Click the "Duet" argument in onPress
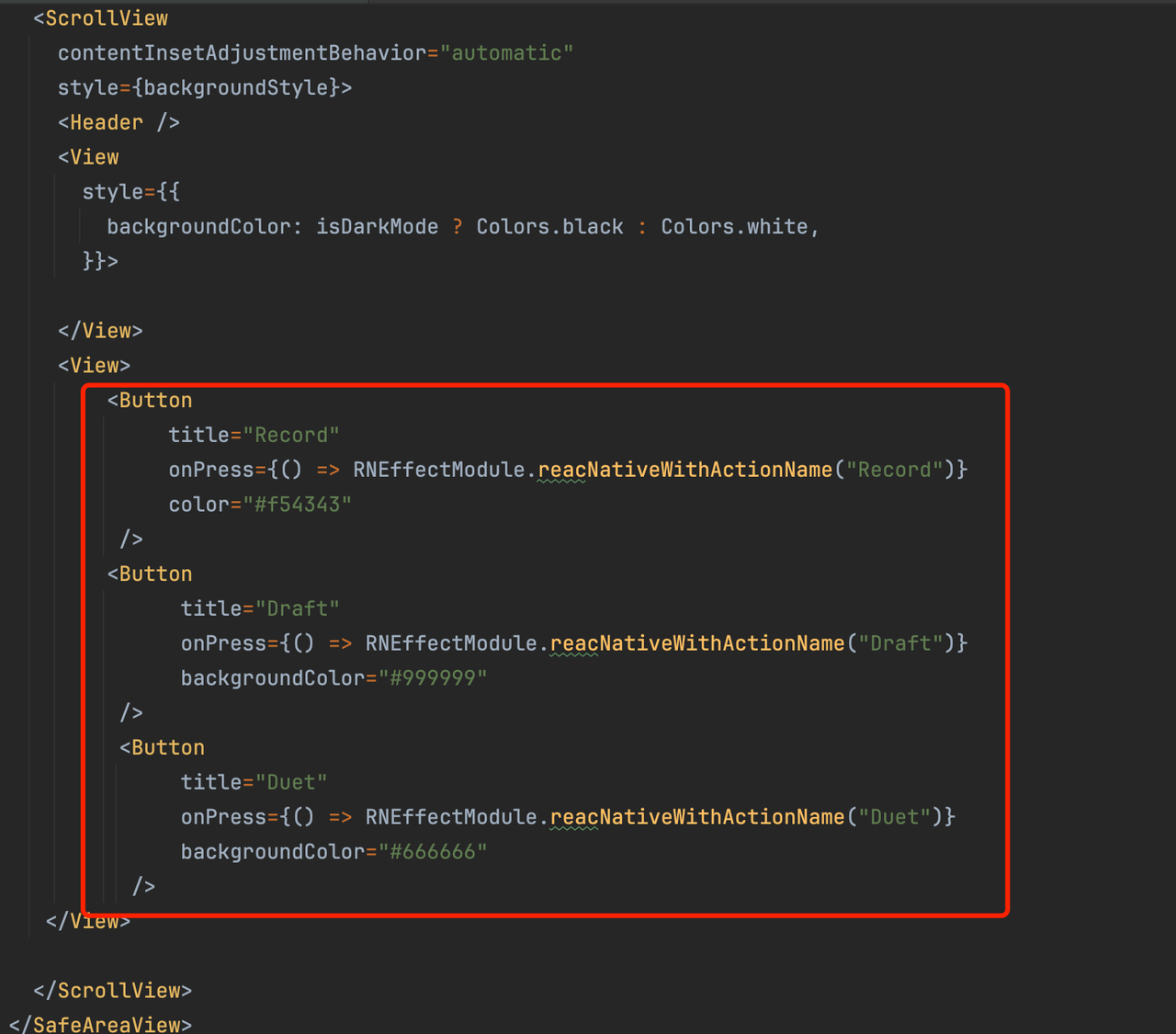 pyautogui.click(x=894, y=817)
